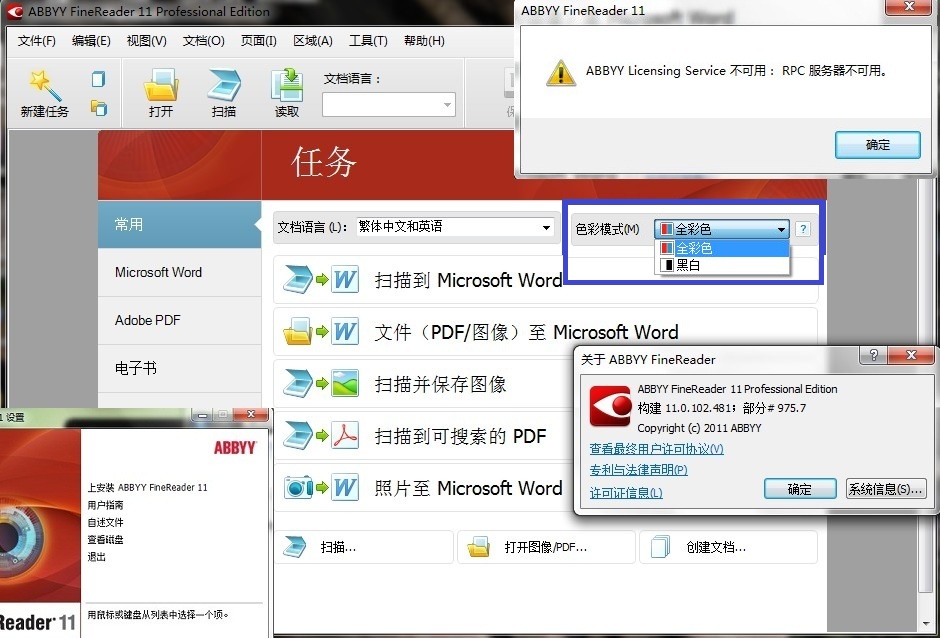This screenshot has height=638, width=940.
Task: Open the 许可证信息(L) link
Action: pyautogui.click(x=626, y=492)
